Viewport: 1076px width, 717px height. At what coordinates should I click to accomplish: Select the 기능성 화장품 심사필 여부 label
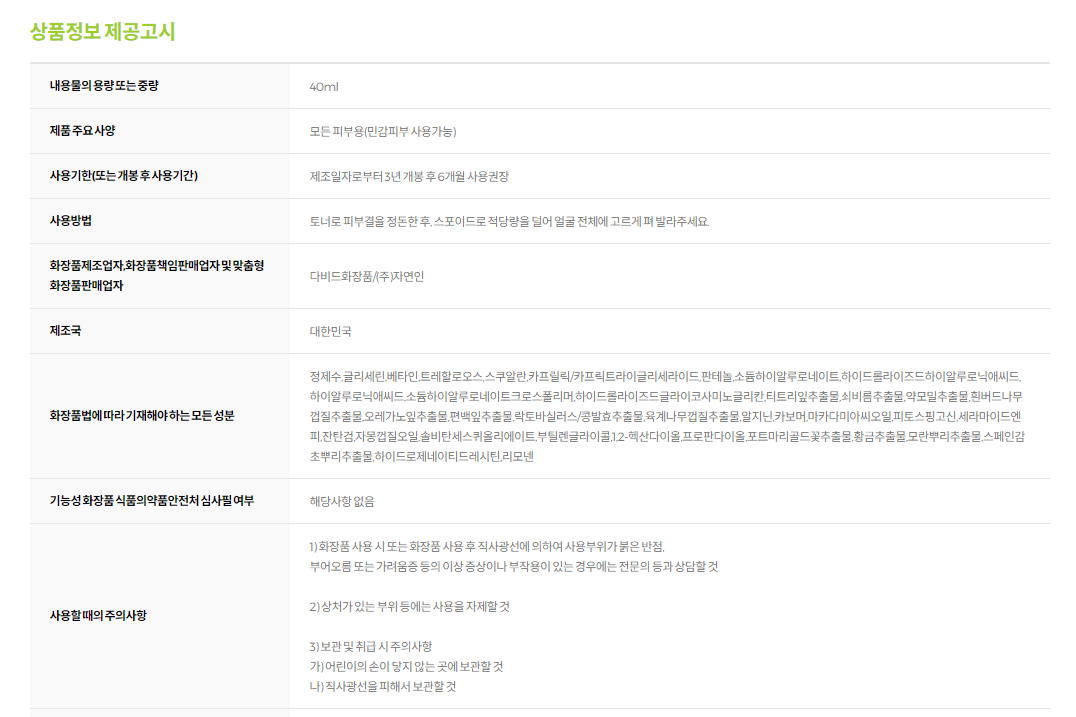click(151, 500)
